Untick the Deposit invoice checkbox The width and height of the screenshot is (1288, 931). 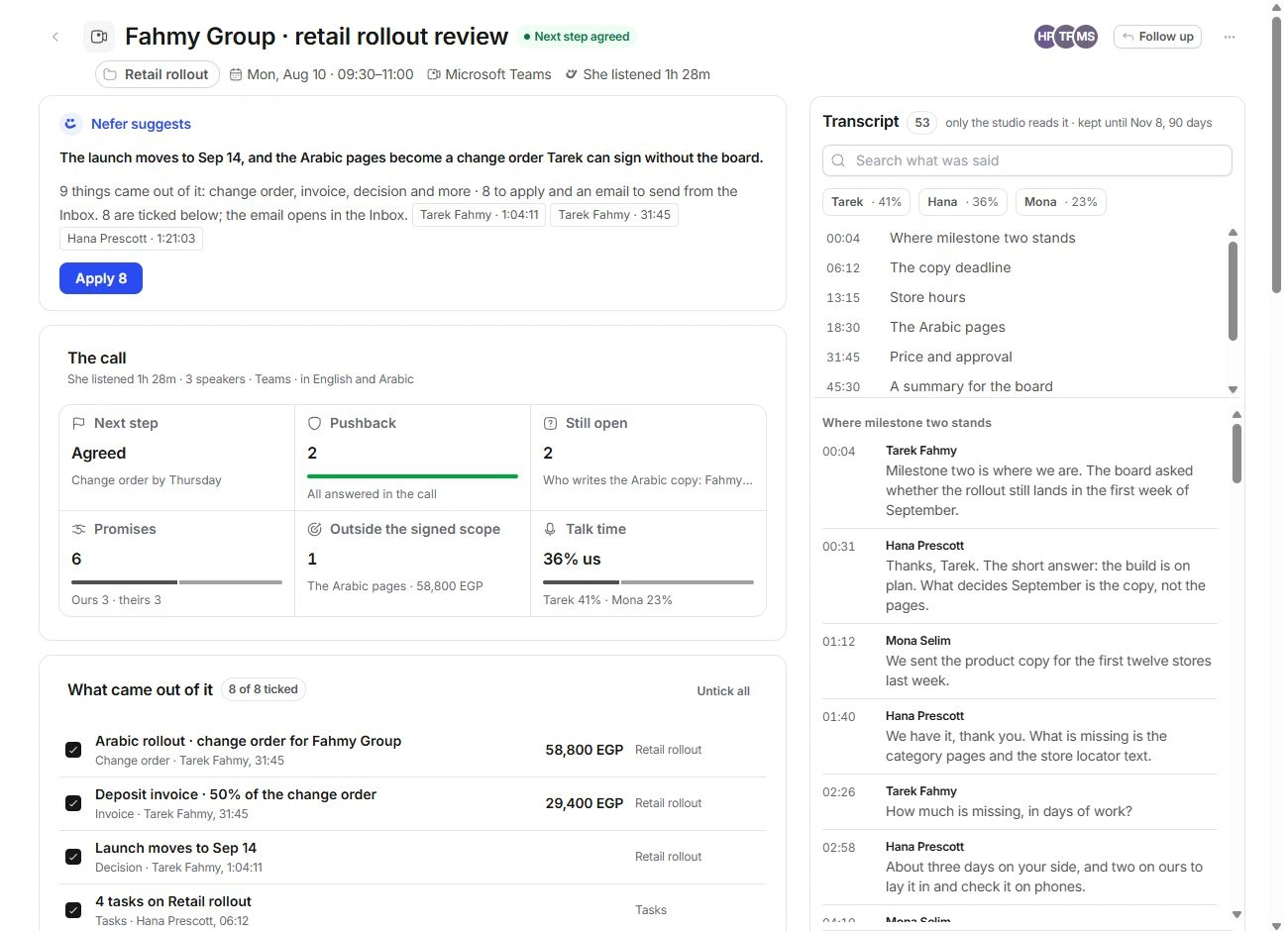[73, 803]
